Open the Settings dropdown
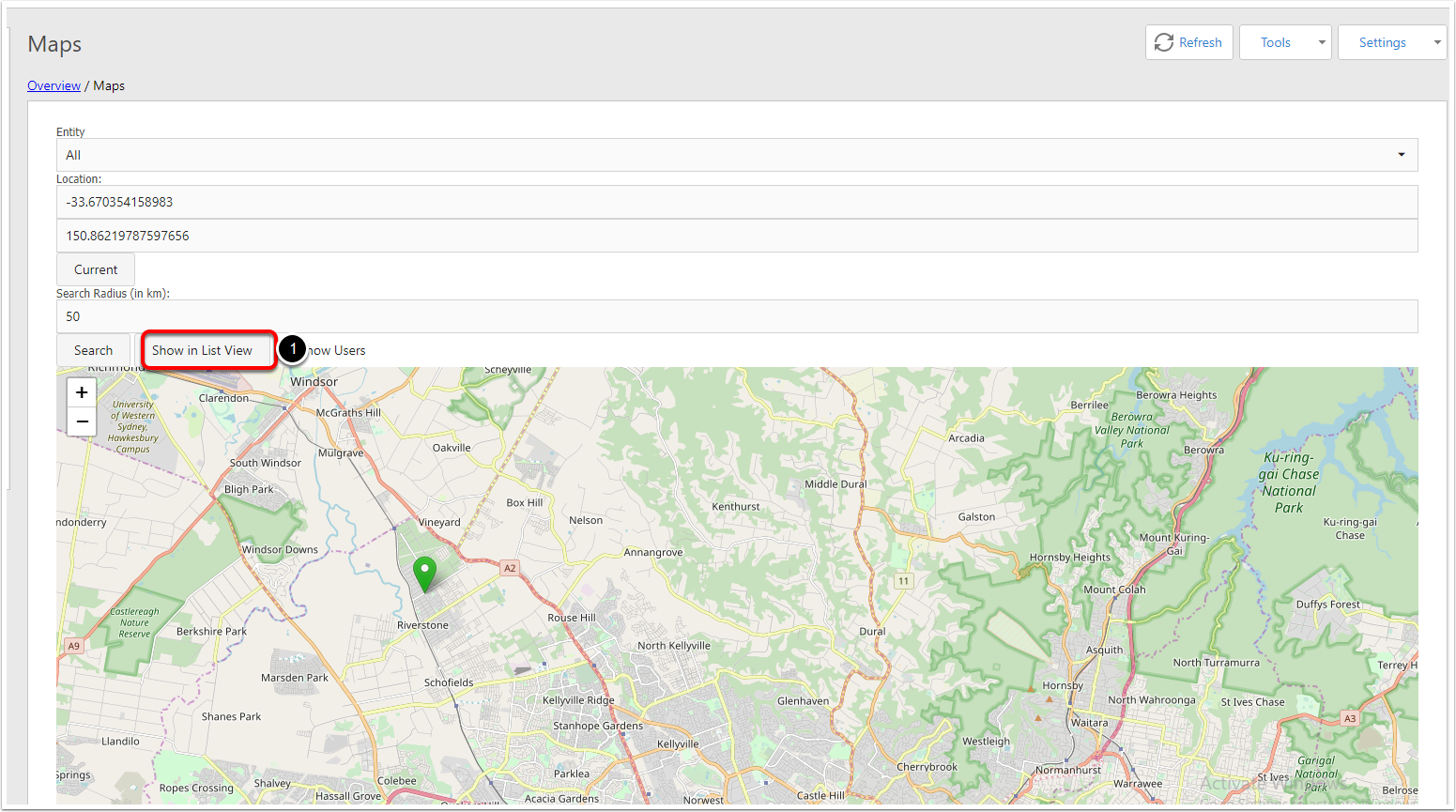This screenshot has height=812, width=1456. pyautogui.click(x=1392, y=42)
